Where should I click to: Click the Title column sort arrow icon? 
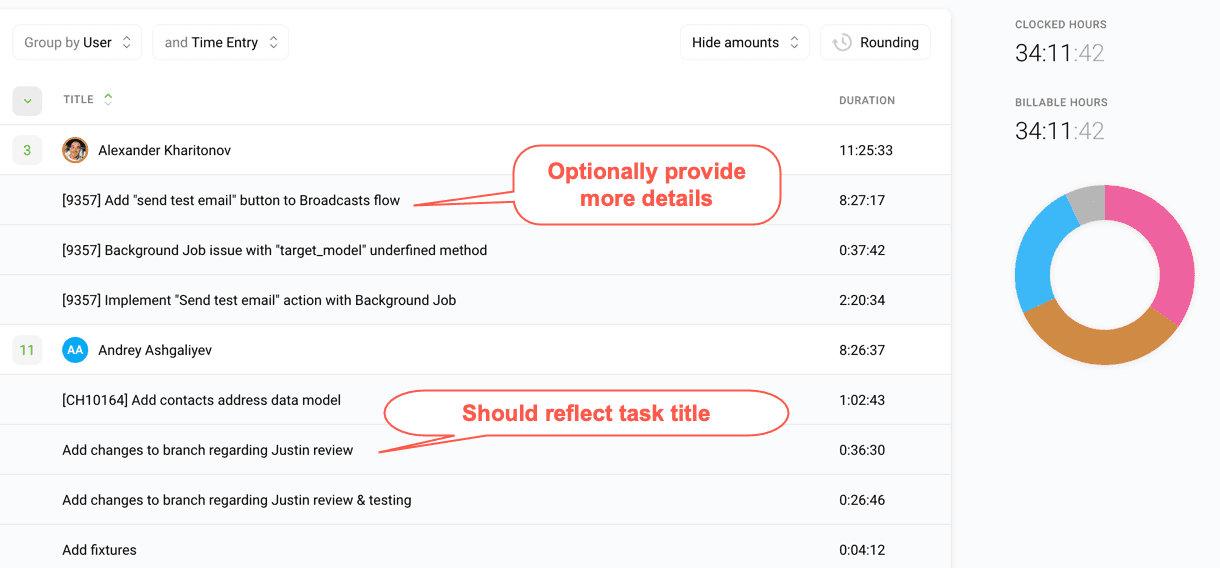(108, 99)
